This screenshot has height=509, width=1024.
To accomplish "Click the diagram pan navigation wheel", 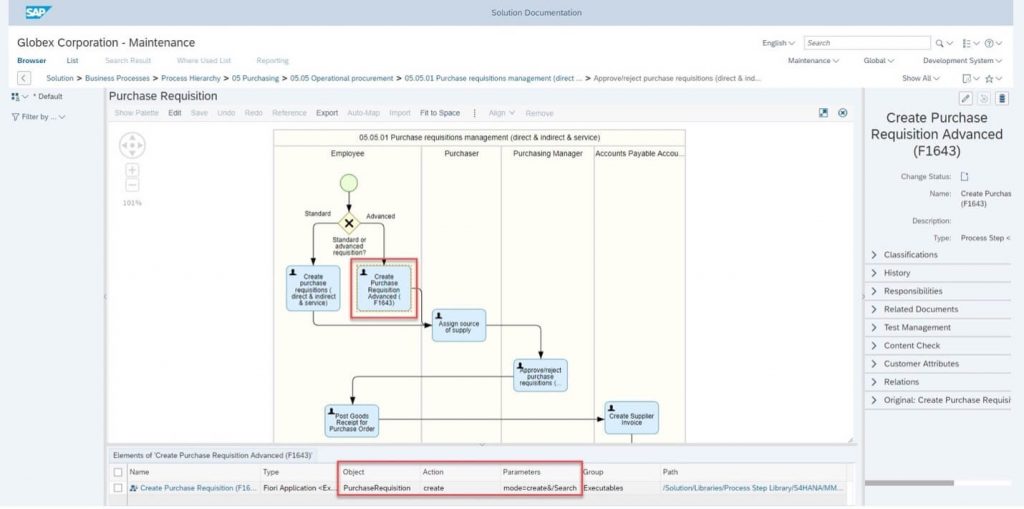I will (x=132, y=145).
